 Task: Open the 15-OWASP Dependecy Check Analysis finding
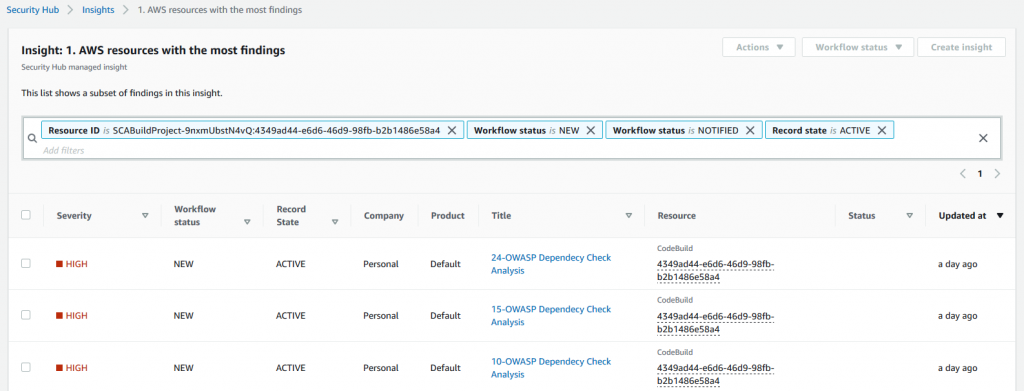click(551, 315)
